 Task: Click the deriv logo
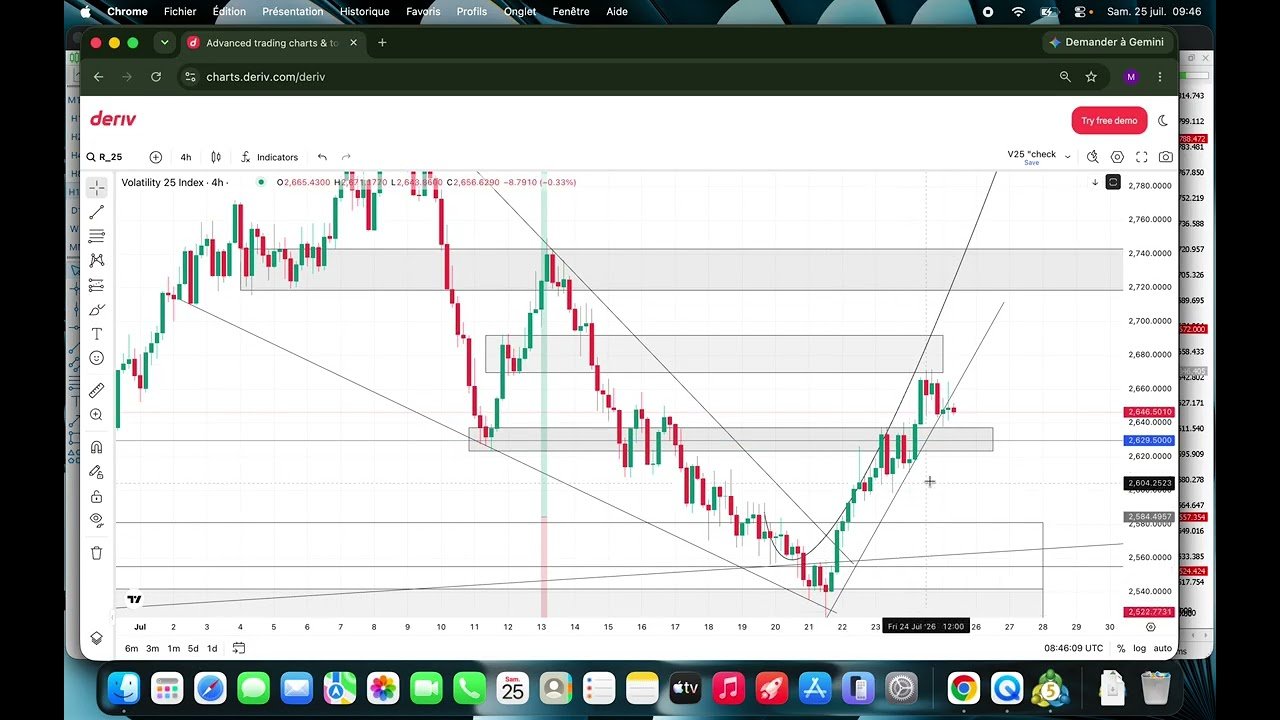click(x=113, y=119)
